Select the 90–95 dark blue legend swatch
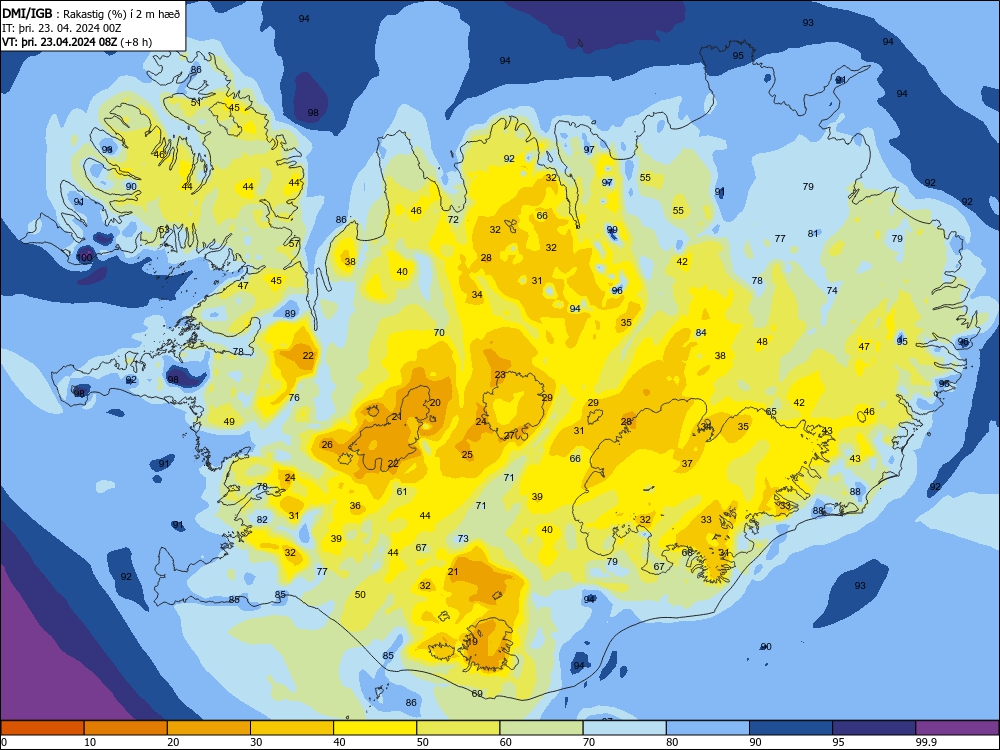 click(791, 728)
